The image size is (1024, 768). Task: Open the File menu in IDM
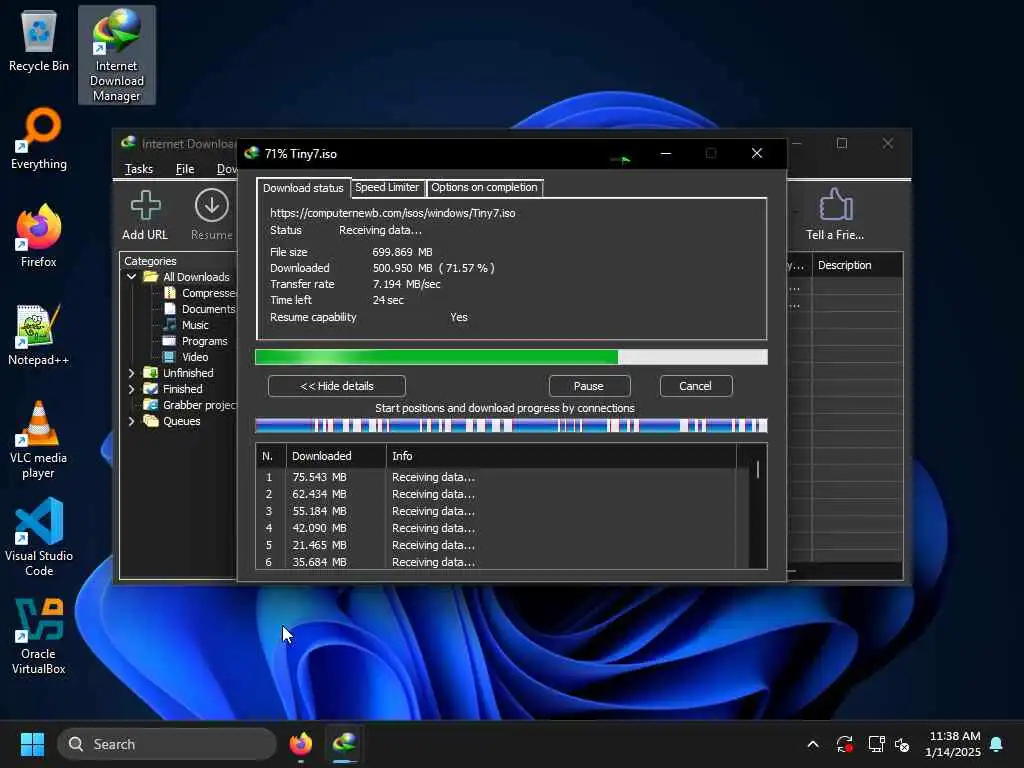coord(185,169)
